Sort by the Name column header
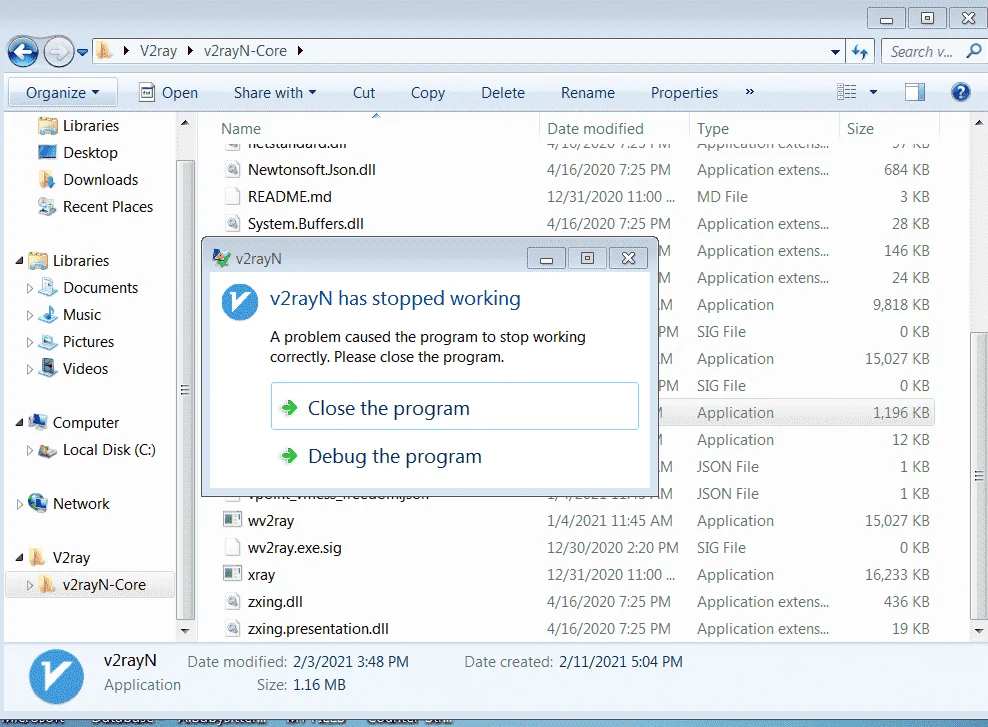Viewport: 988px width, 727px height. [241, 129]
